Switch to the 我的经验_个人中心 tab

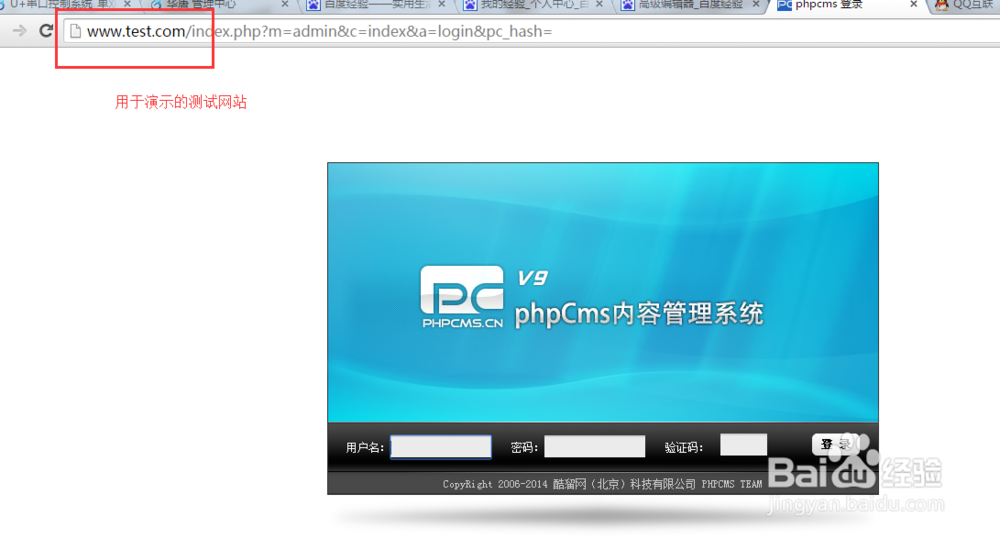534,4
